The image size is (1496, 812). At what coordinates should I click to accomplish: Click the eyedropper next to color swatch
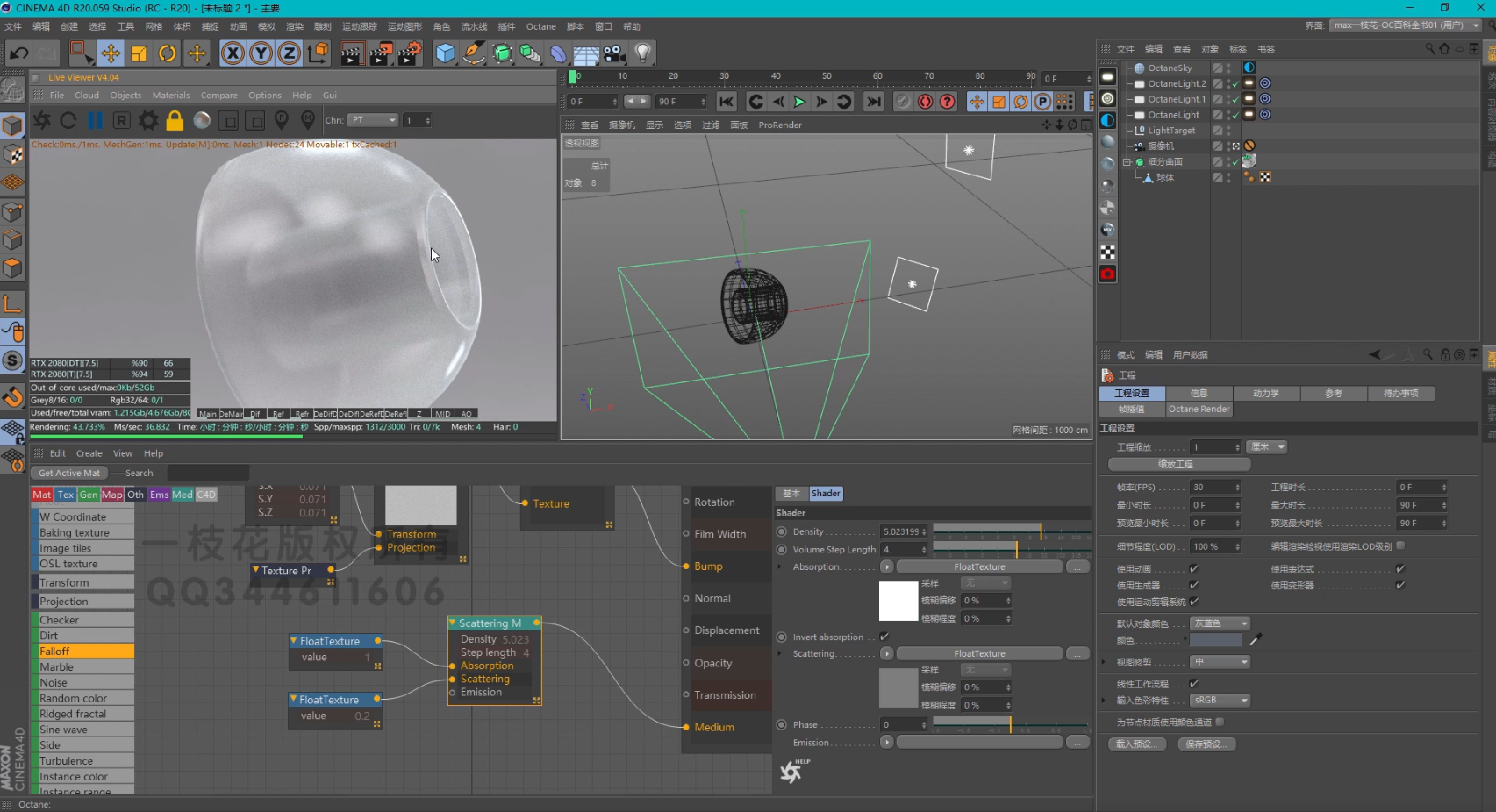[1256, 640]
